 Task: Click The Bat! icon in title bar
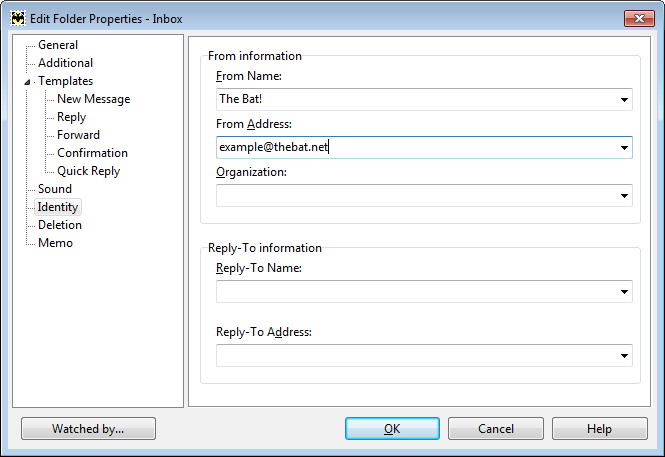[x=18, y=19]
